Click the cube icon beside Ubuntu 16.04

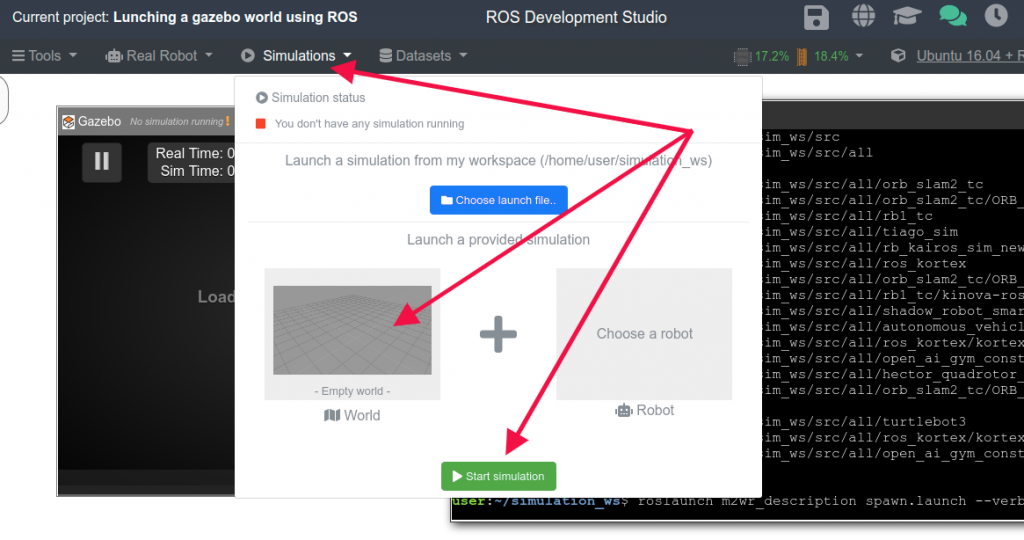pyautogui.click(x=898, y=56)
